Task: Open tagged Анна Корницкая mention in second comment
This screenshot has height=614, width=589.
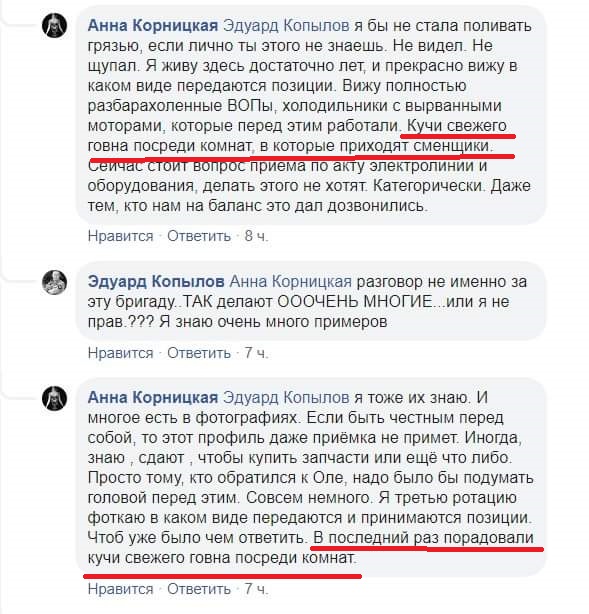Action: [291, 282]
